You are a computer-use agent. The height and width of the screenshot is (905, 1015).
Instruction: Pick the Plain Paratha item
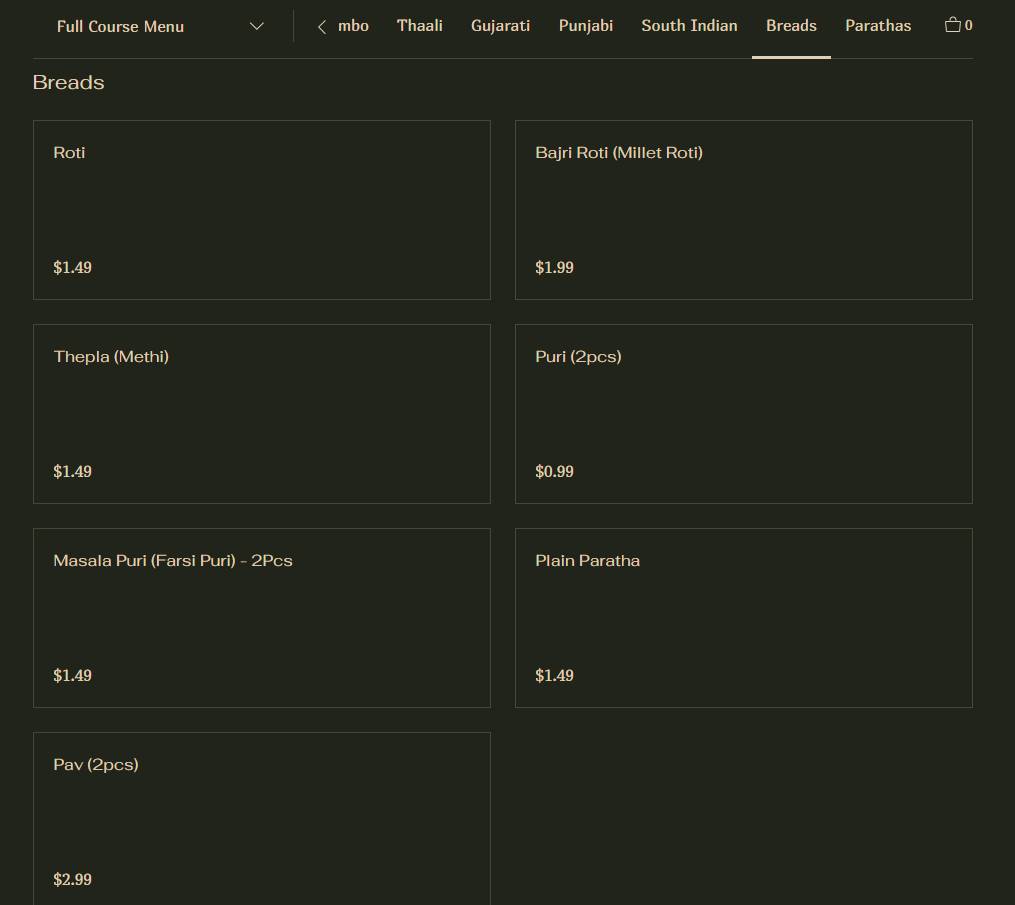pyautogui.click(x=744, y=618)
